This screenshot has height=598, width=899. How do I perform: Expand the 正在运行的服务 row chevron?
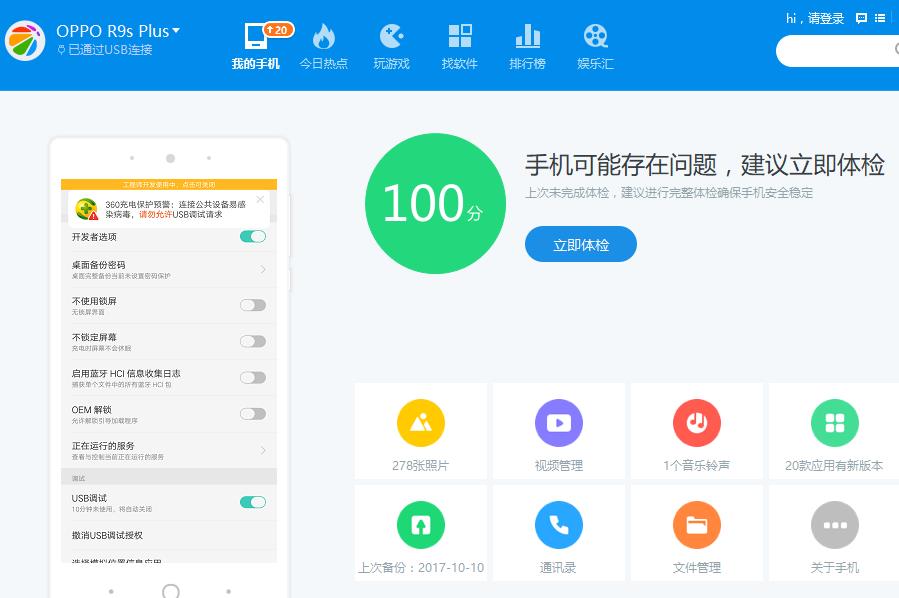coord(263,450)
